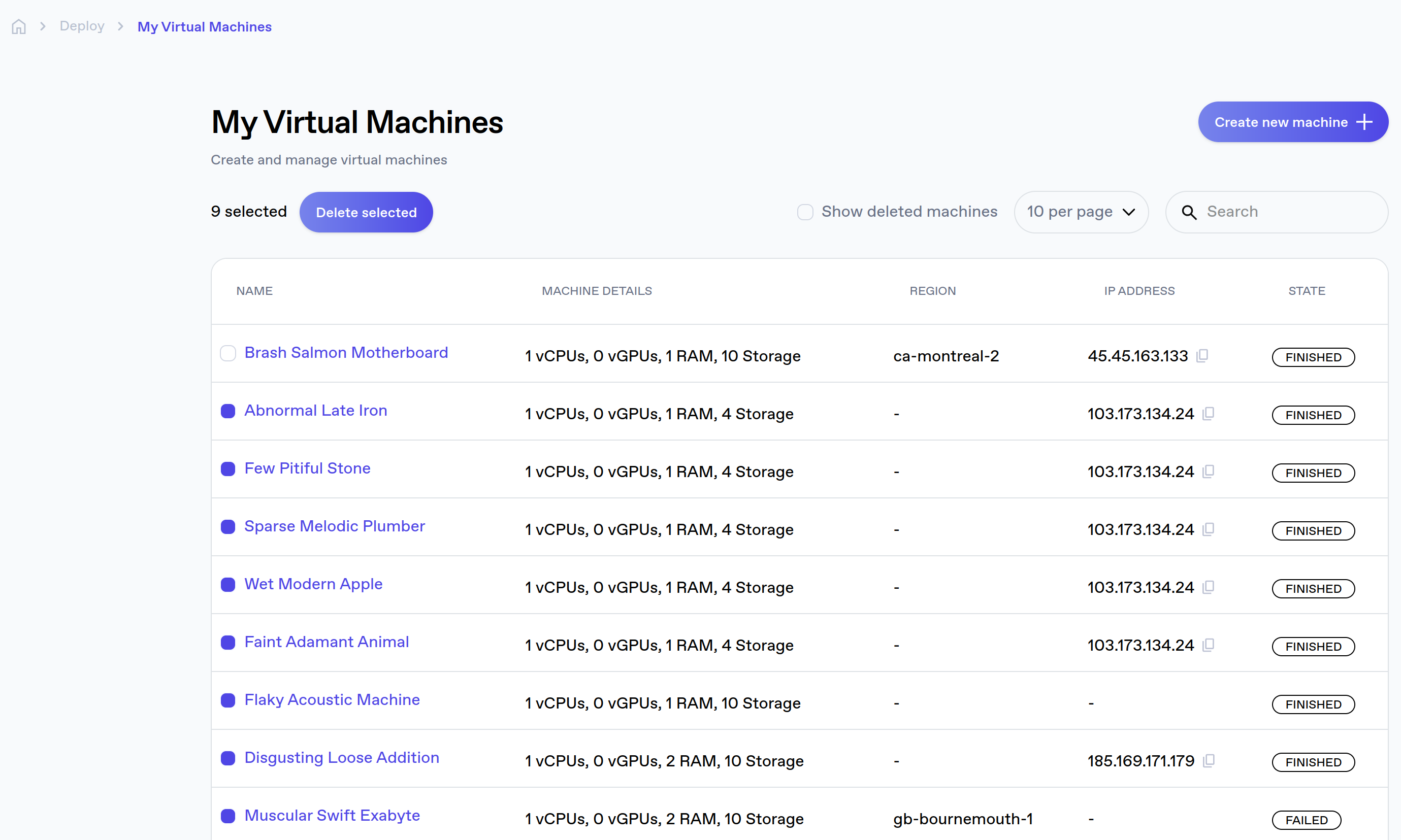Viewport: 1401px width, 840px height.
Task: Click the home icon in the breadcrumb
Action: (19, 26)
